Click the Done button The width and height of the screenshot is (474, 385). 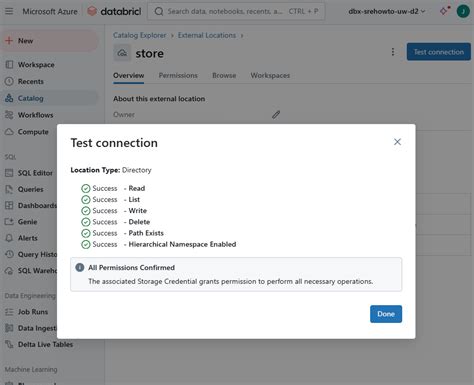386,314
